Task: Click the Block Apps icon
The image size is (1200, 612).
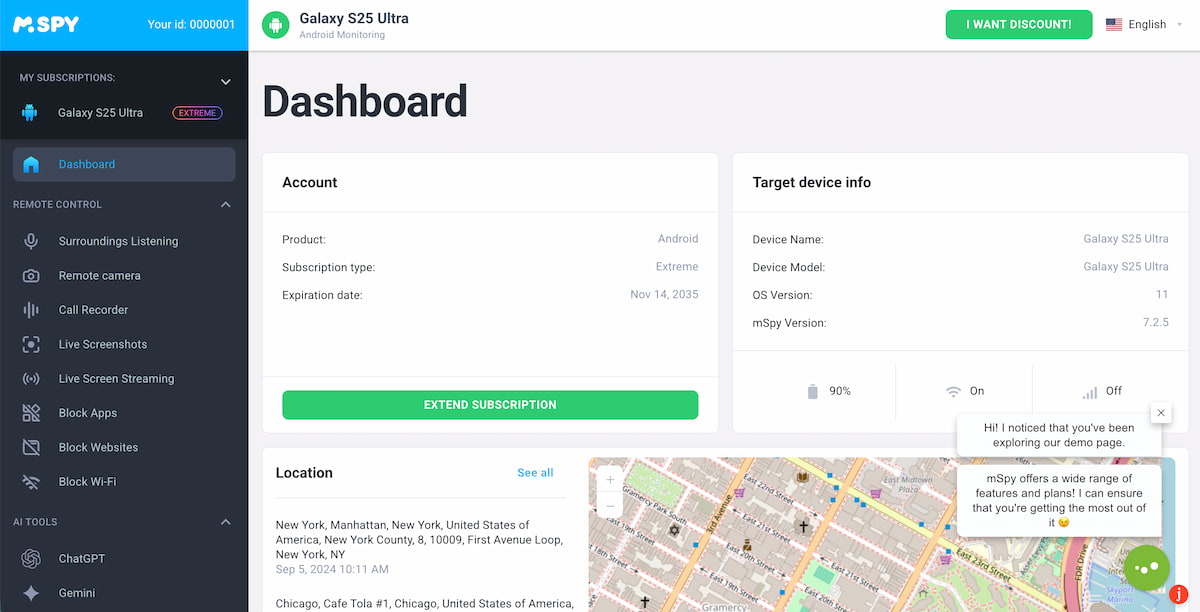Action: point(31,413)
